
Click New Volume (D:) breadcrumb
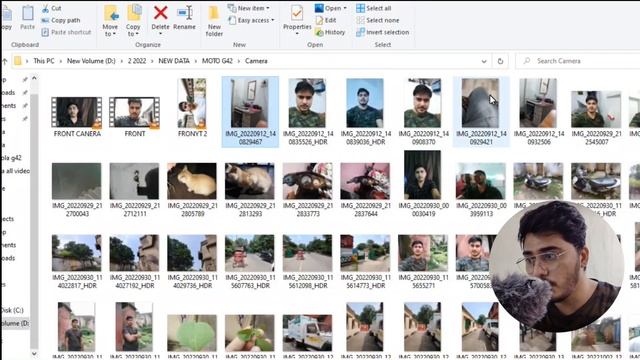[91, 61]
